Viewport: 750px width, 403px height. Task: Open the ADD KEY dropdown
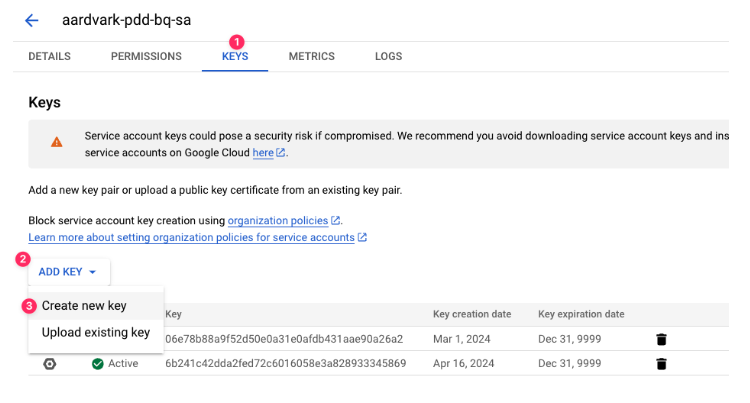[x=68, y=272]
